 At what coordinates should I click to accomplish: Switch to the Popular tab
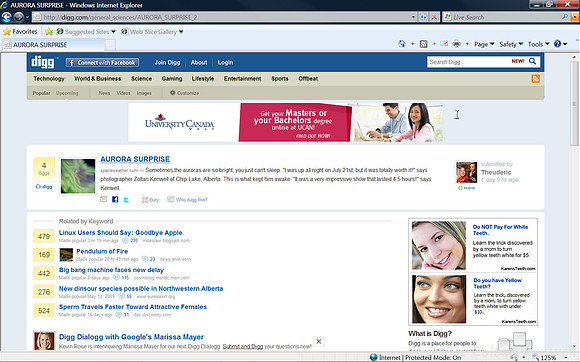click(41, 93)
